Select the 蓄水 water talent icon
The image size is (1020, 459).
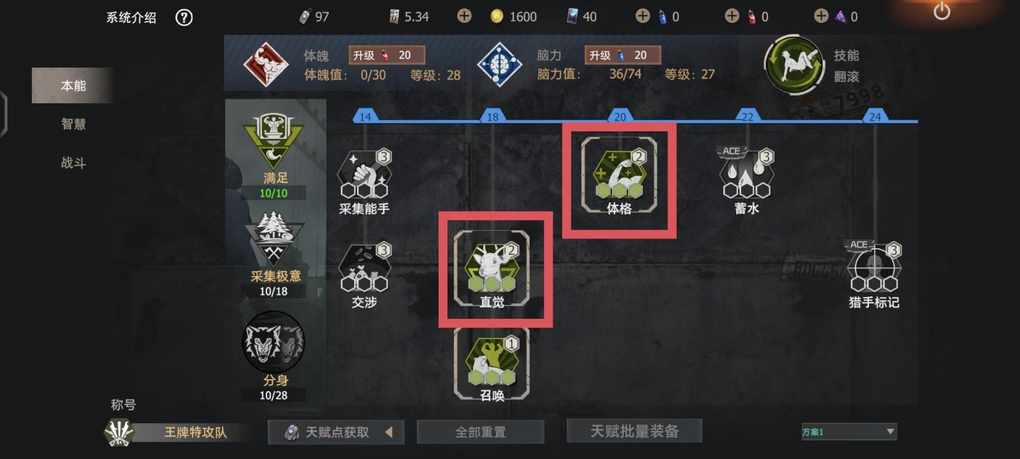pyautogui.click(x=745, y=173)
